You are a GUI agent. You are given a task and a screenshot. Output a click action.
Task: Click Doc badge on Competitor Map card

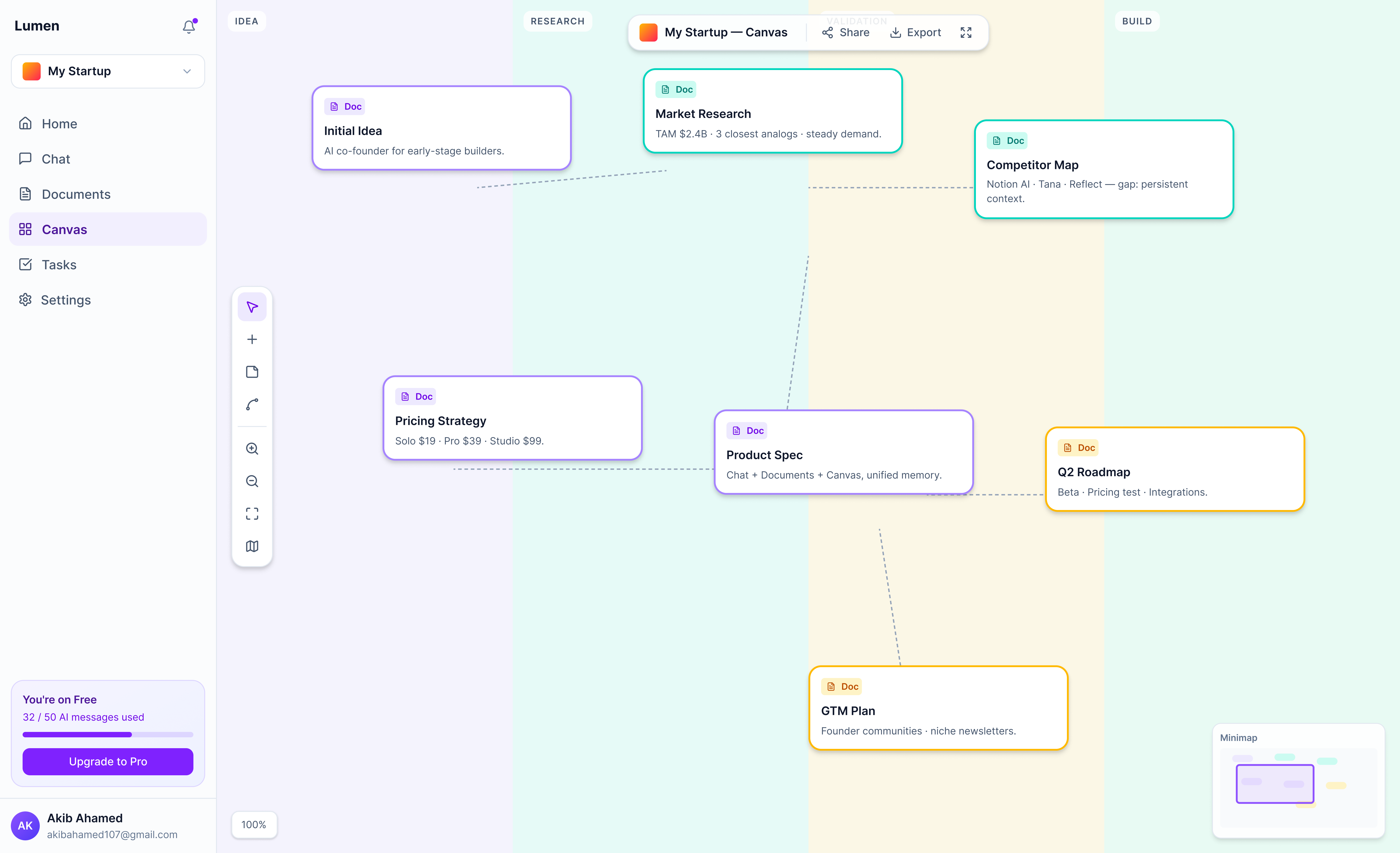click(x=1007, y=141)
